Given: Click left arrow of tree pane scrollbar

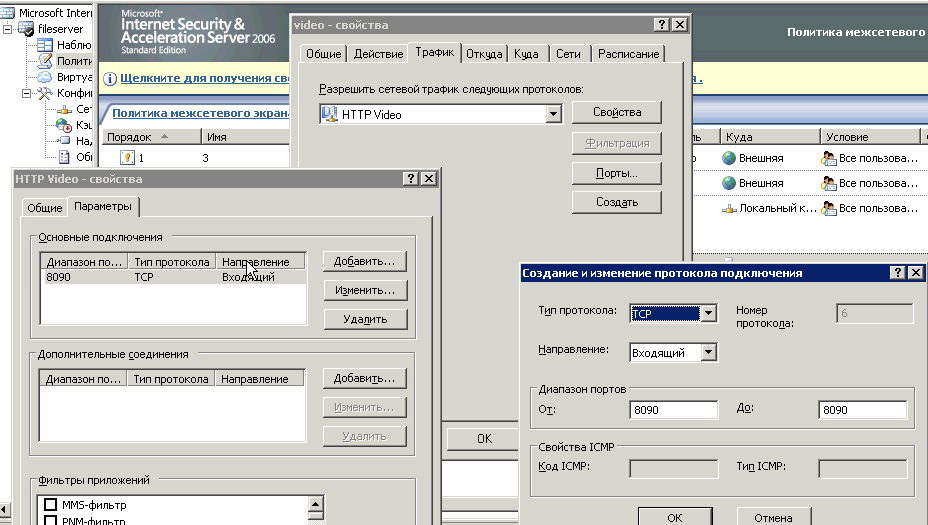Looking at the screenshot, I should pyautogui.click(x=5, y=508).
